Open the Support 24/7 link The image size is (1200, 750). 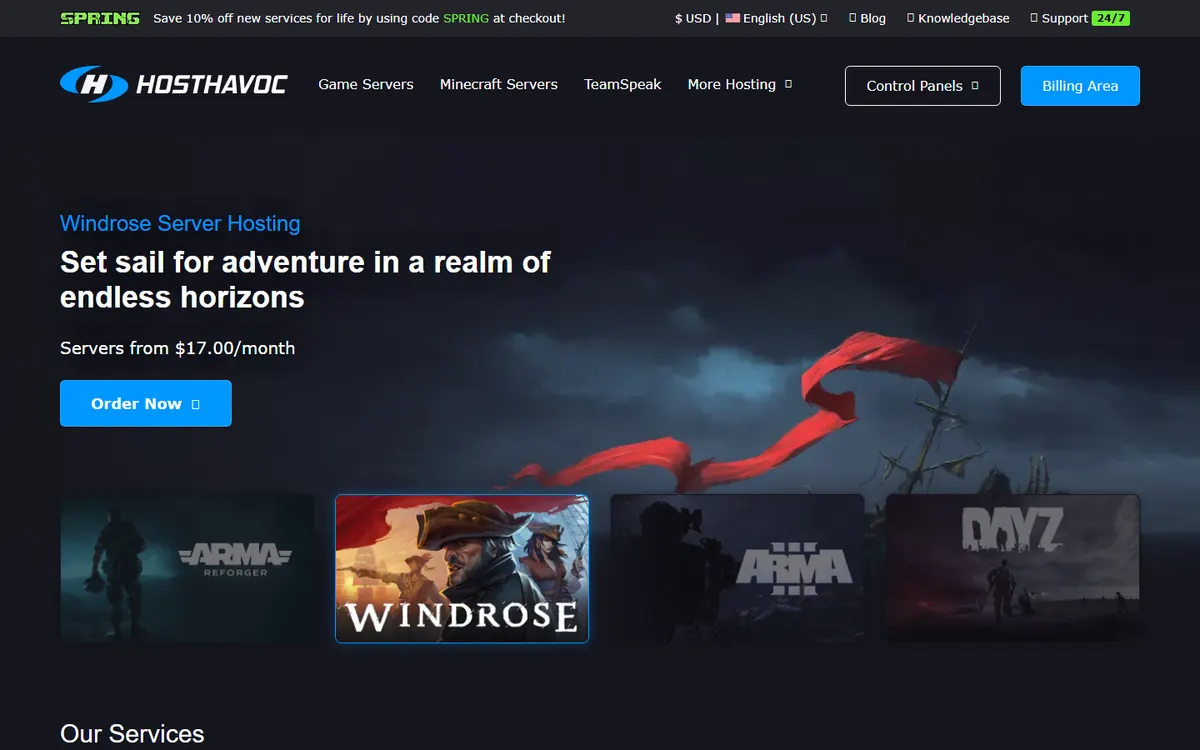[1080, 18]
